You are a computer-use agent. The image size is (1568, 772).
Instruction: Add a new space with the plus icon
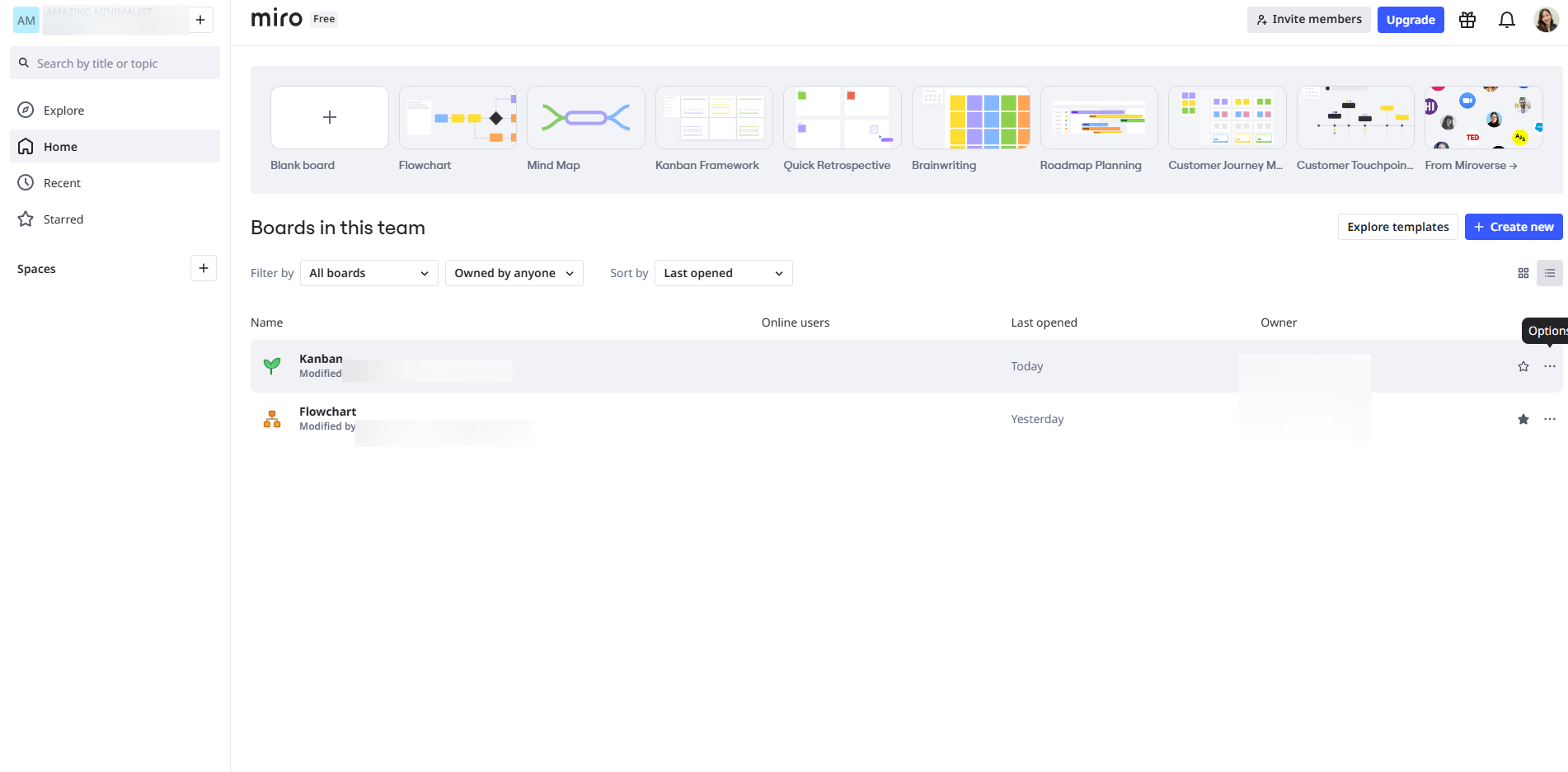coord(204,268)
